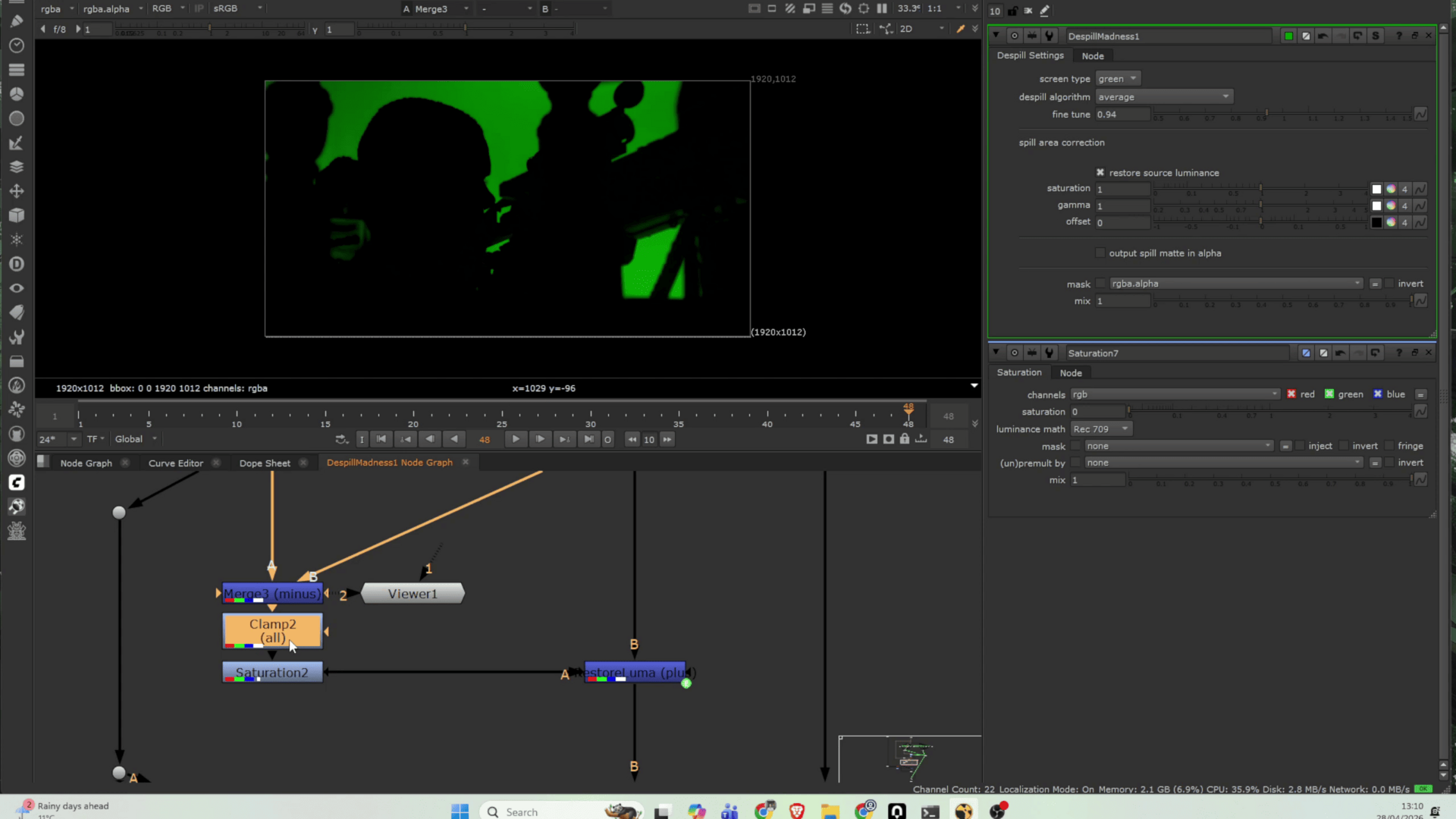Uncheck the red channel checkbox
1456x819 pixels.
pos(1291,394)
